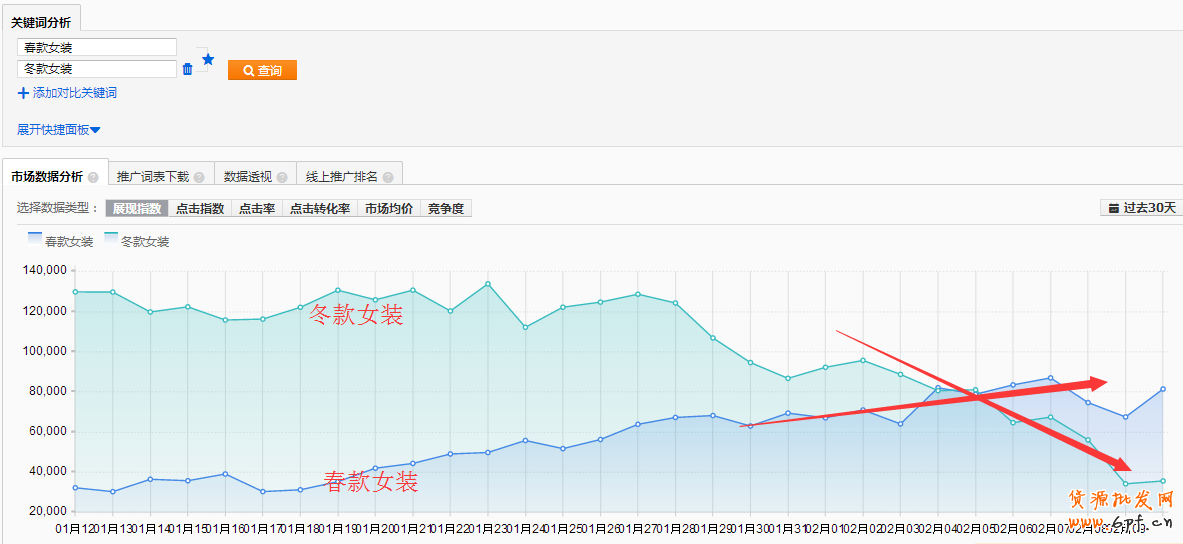Click the 春款女装 keyword input field
Viewport: 1183px width, 544px height.
pos(97,47)
